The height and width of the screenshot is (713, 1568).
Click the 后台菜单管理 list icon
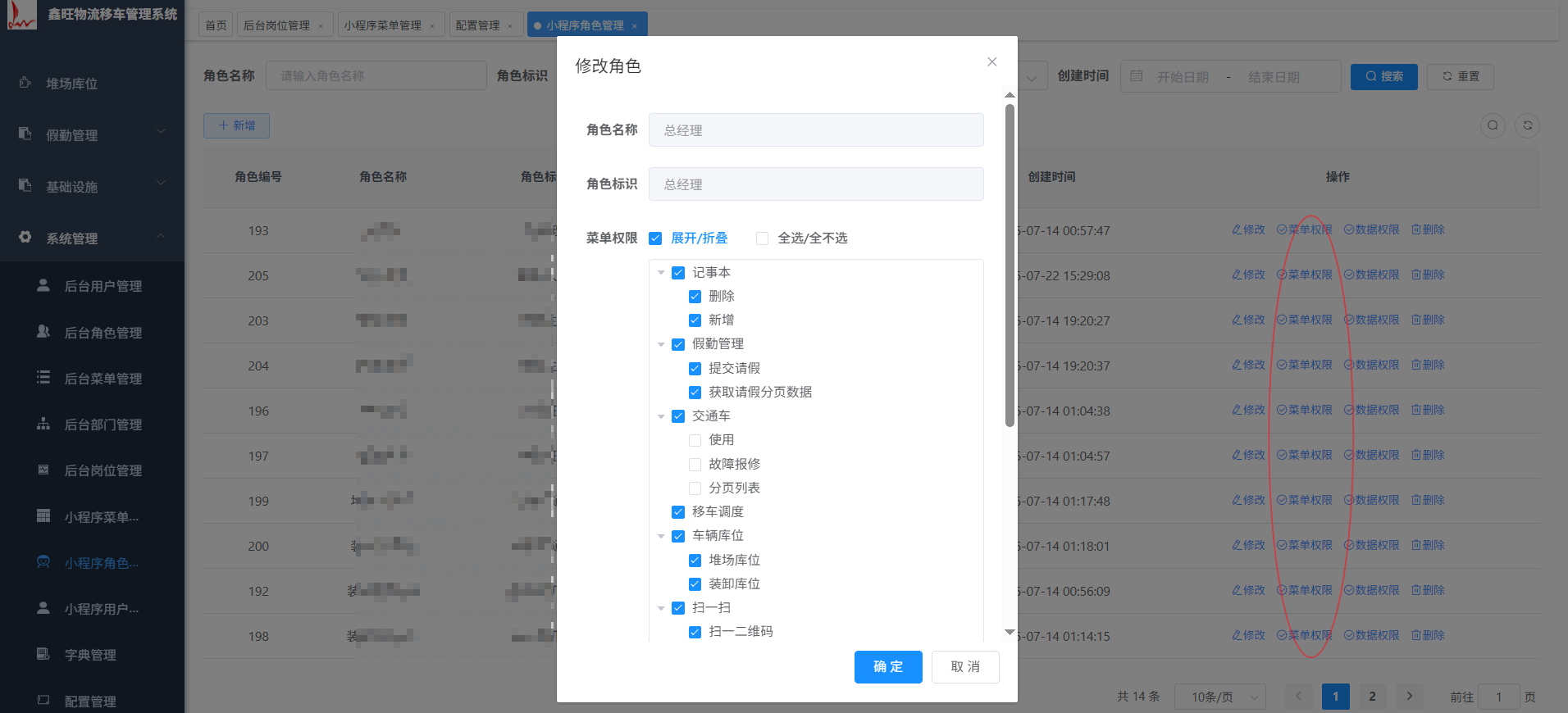click(43, 377)
